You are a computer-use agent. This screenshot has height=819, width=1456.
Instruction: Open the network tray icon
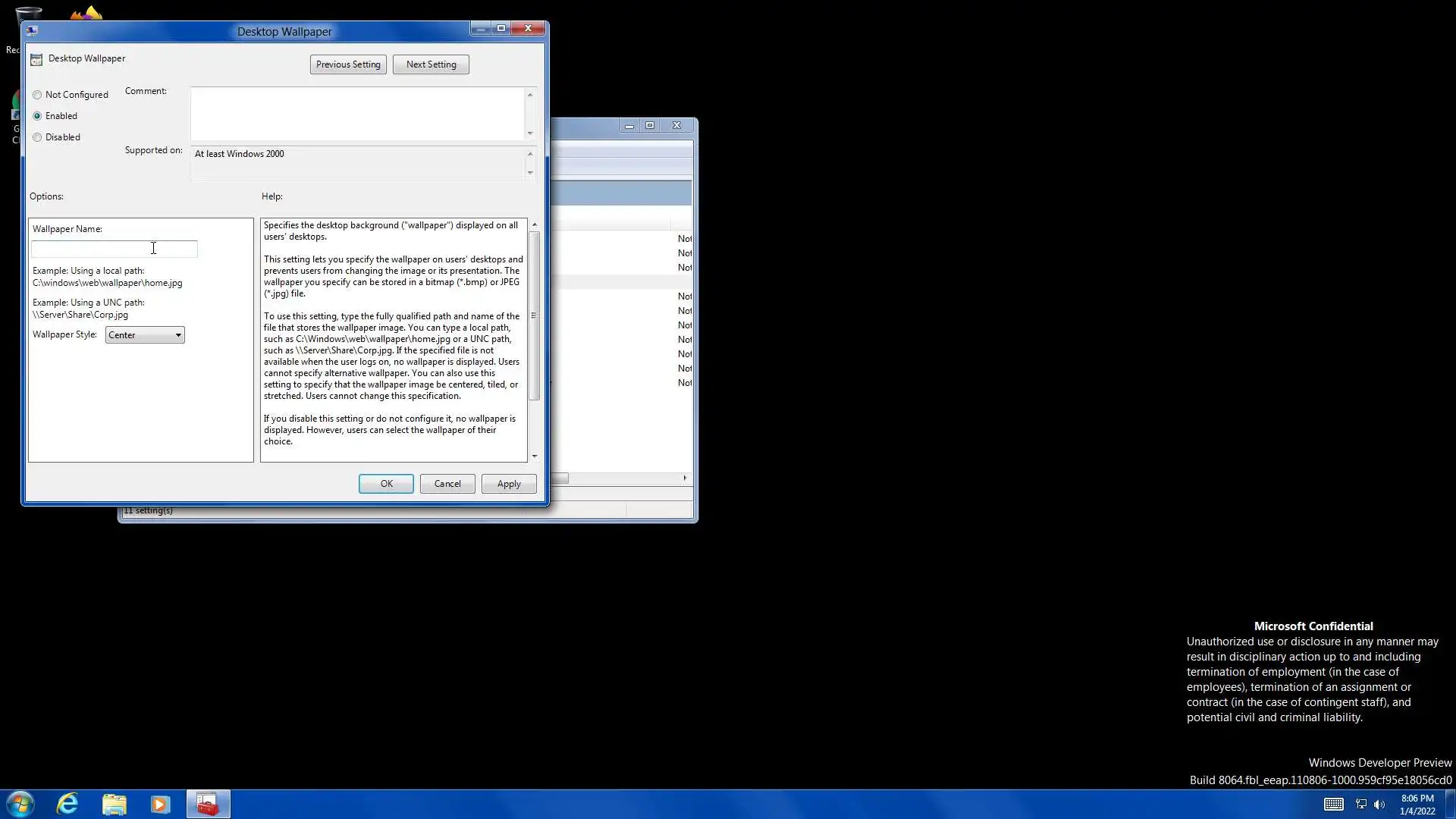pos(1361,805)
